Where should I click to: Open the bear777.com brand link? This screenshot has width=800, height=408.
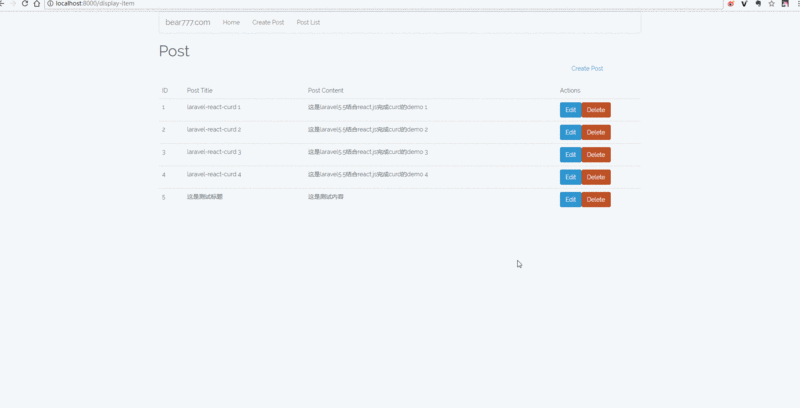pyautogui.click(x=188, y=22)
